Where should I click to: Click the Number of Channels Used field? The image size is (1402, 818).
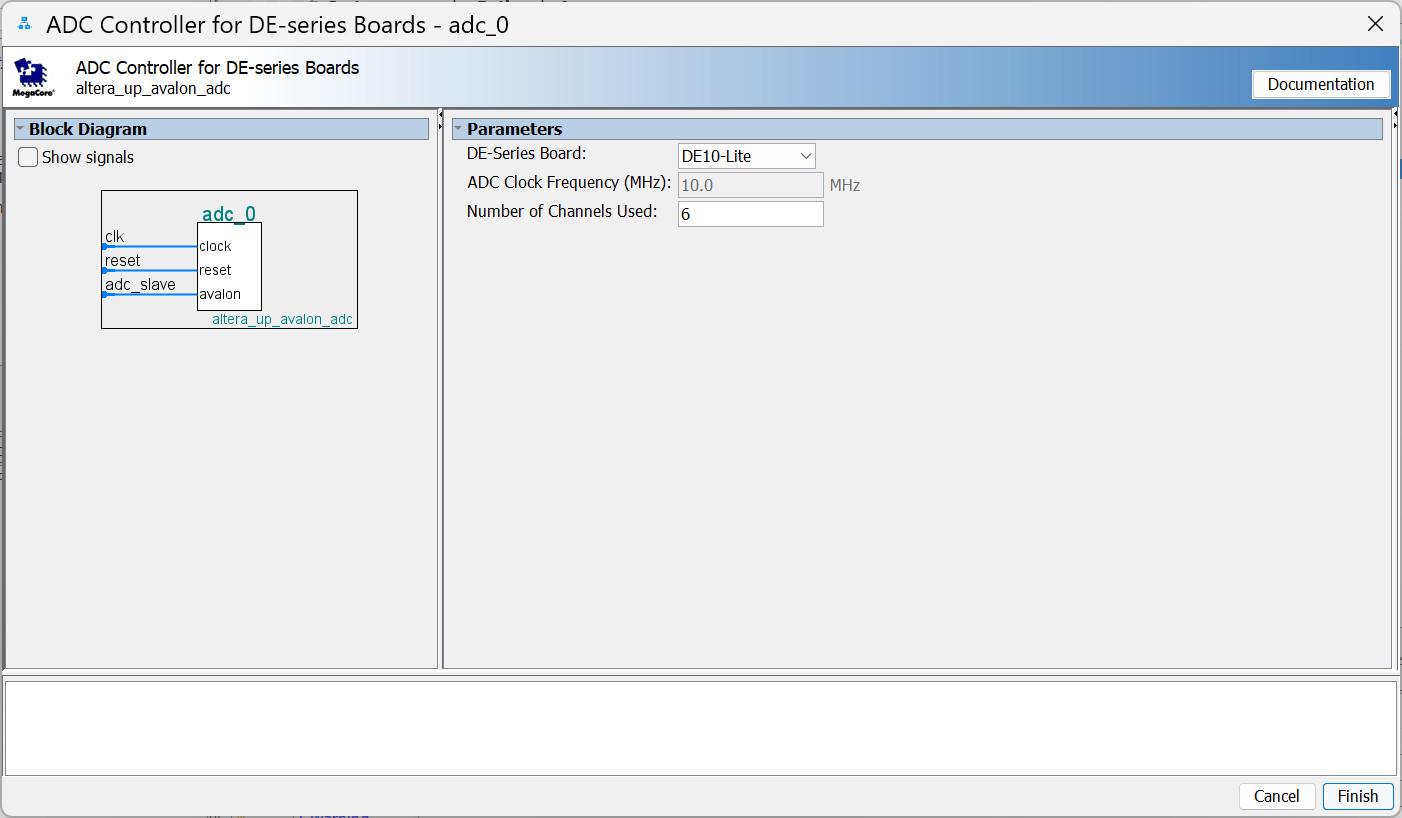coord(750,214)
